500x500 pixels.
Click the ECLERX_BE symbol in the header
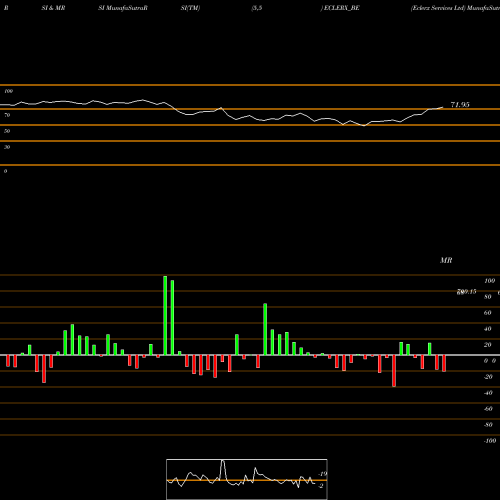[341, 8]
